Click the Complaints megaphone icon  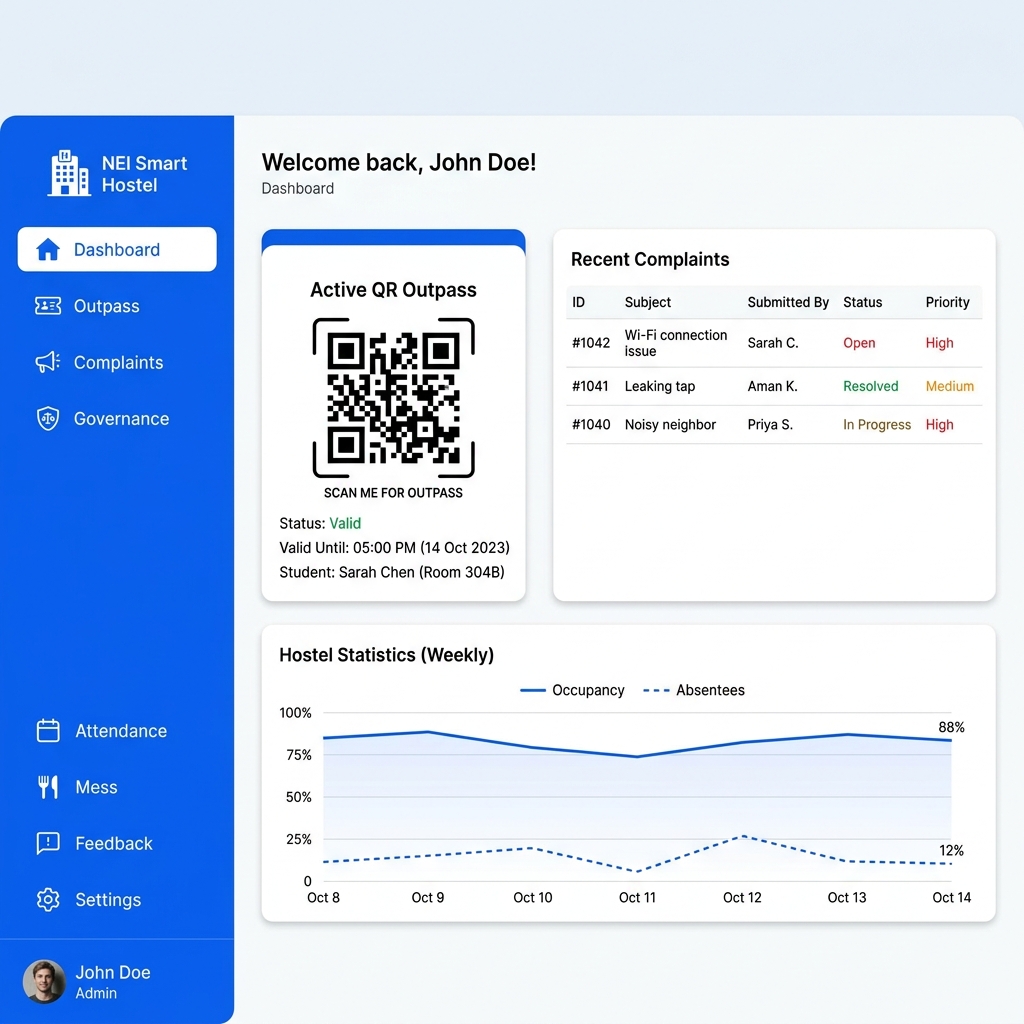tap(48, 362)
